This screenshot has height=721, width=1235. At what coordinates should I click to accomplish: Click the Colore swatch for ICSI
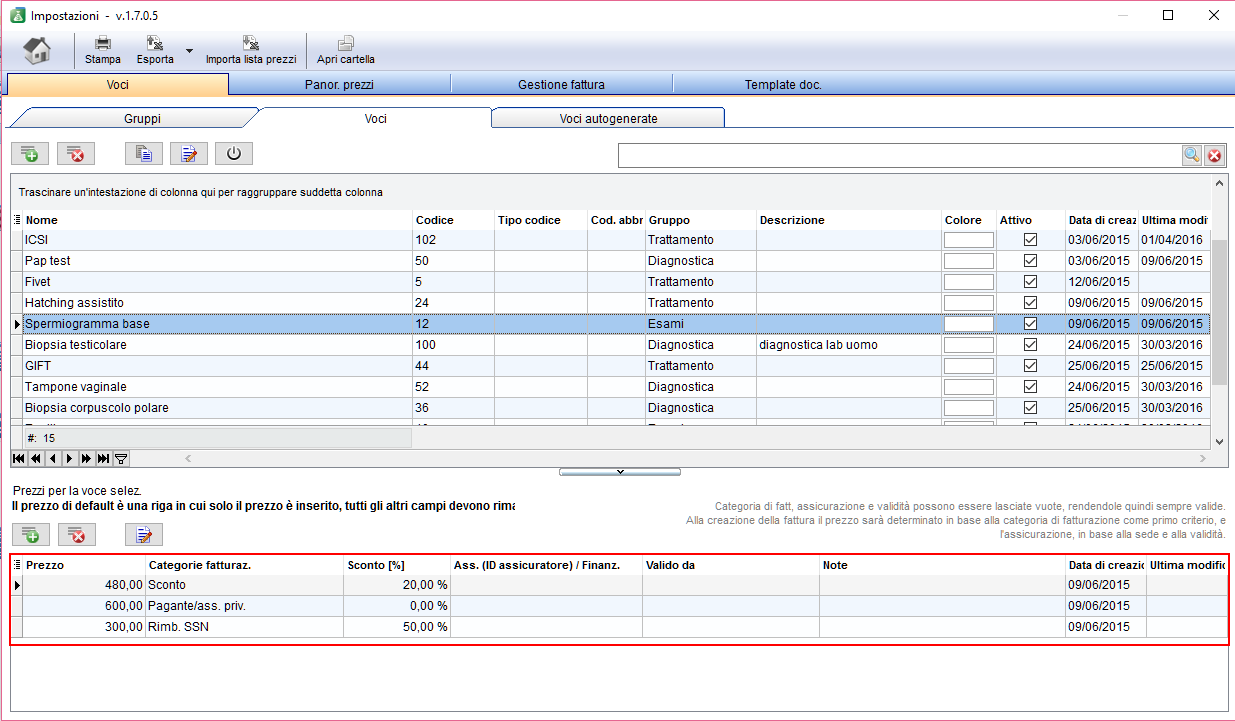coord(969,240)
